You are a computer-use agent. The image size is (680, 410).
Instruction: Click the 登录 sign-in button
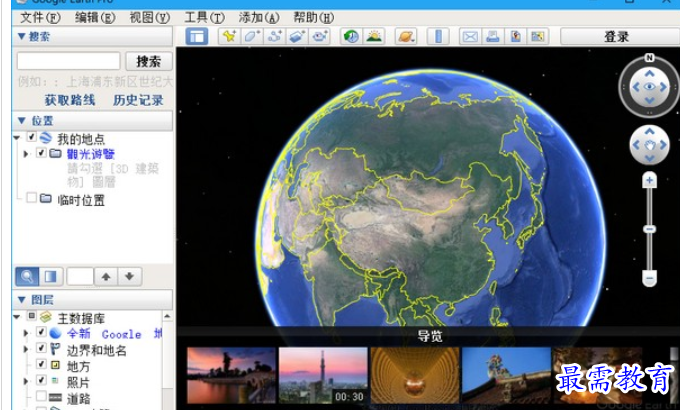620,36
